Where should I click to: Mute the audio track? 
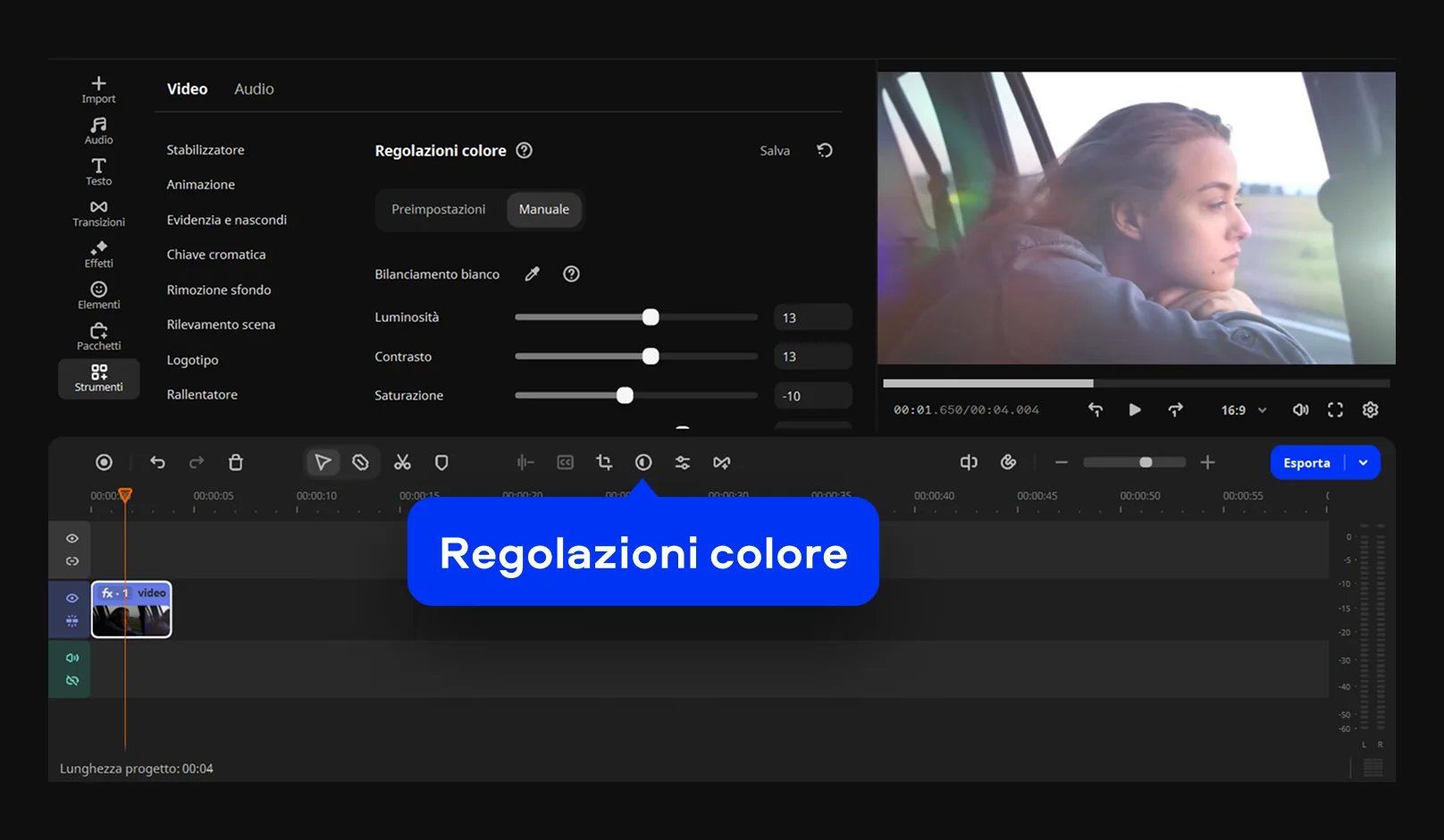(72, 658)
